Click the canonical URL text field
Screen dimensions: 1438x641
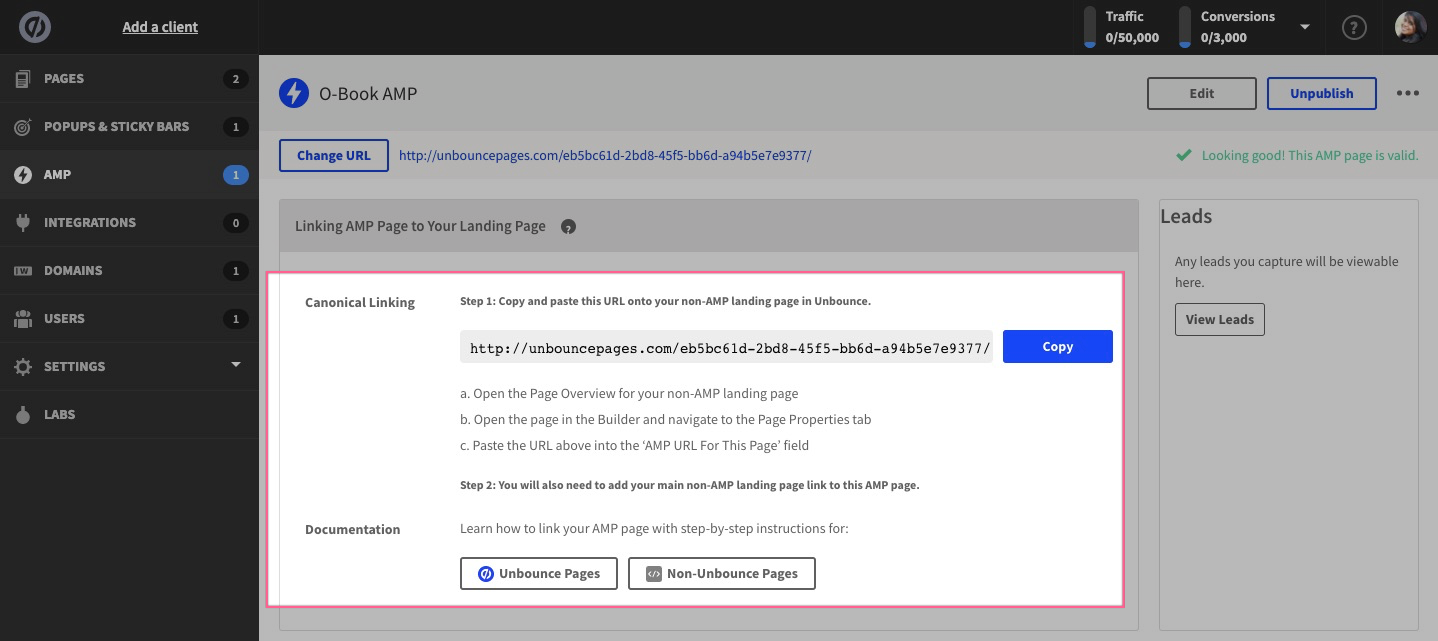point(726,347)
